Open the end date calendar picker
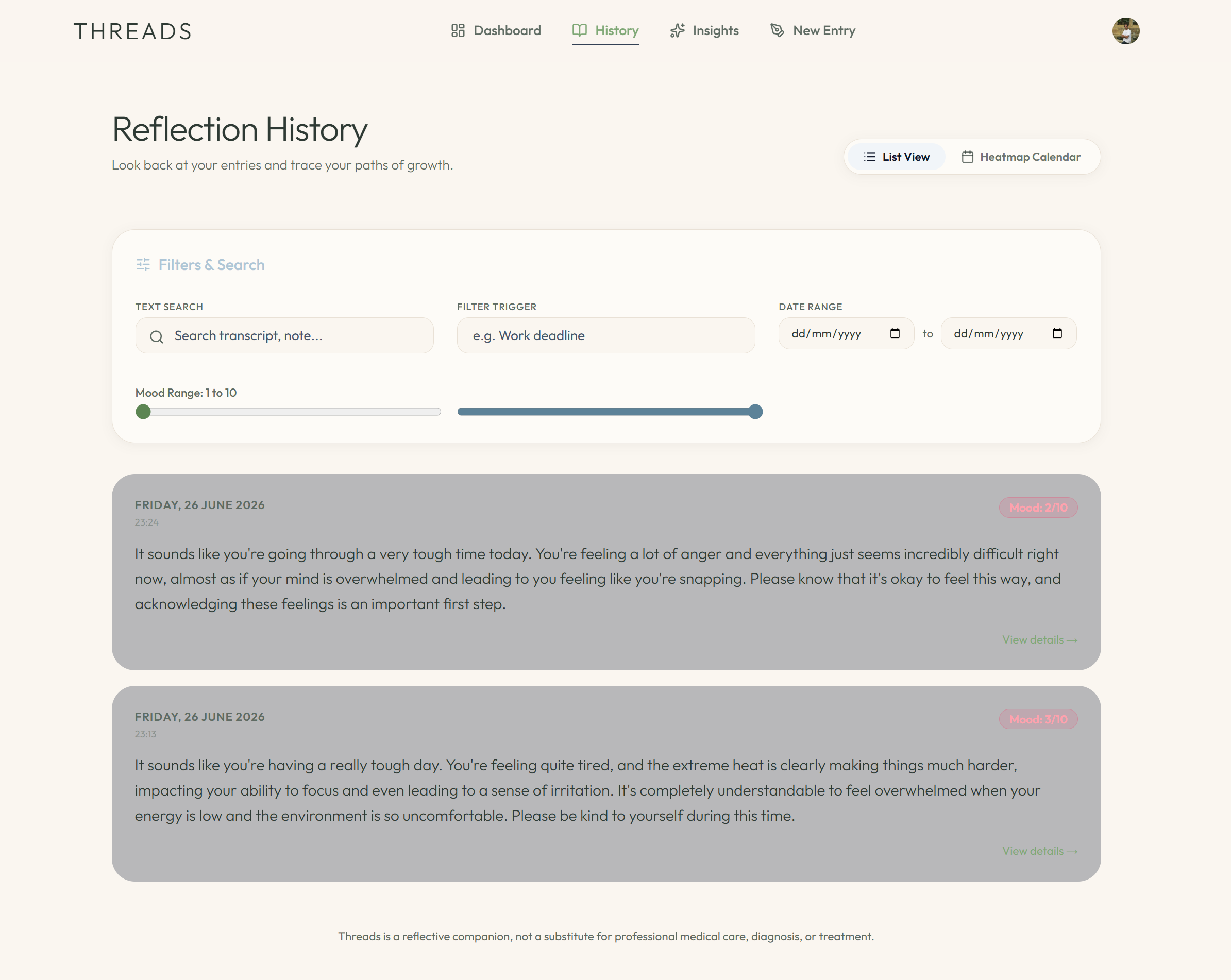The image size is (1231, 980). pos(1057,333)
